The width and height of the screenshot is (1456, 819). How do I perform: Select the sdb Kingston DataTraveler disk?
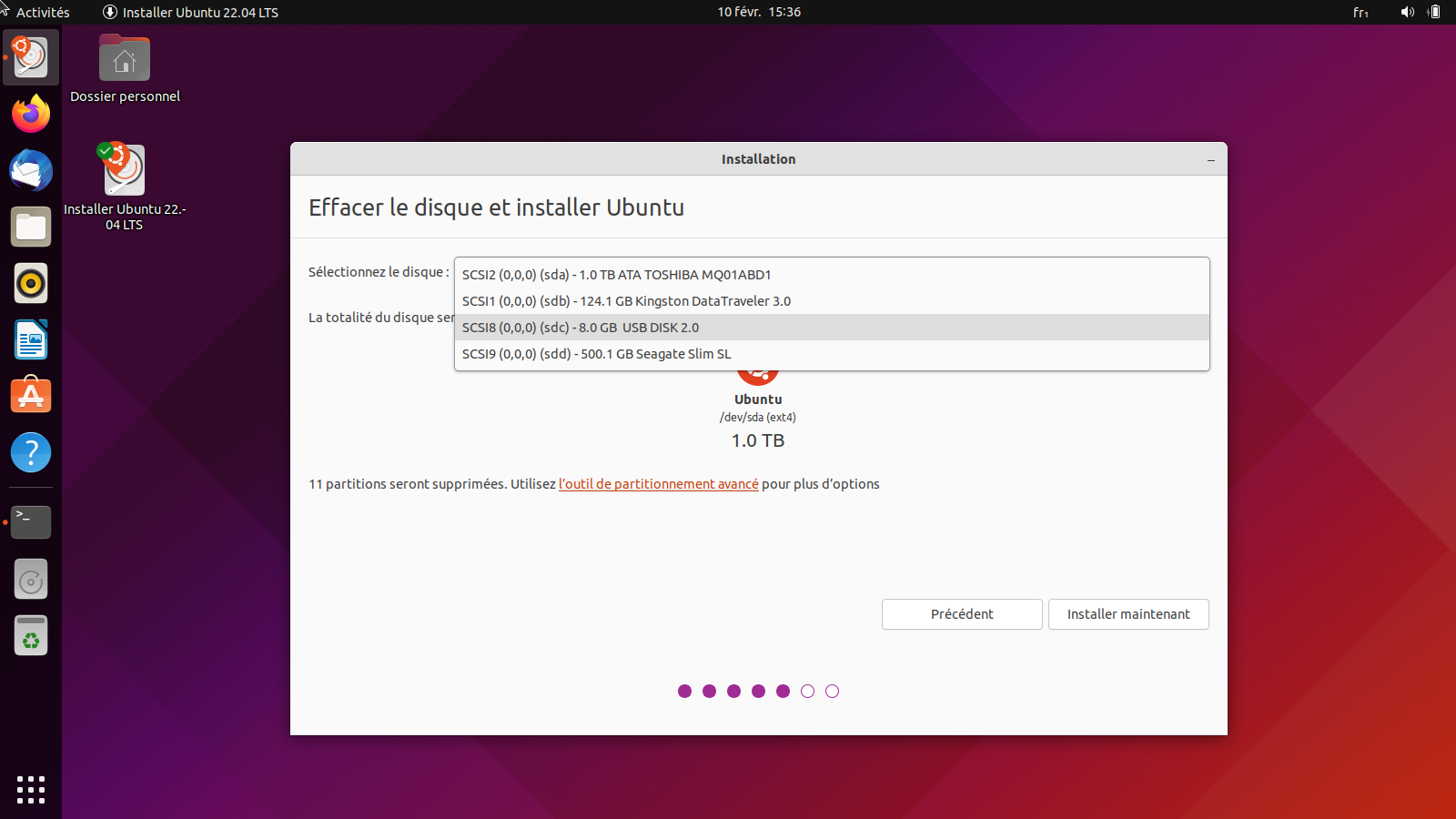click(832, 301)
